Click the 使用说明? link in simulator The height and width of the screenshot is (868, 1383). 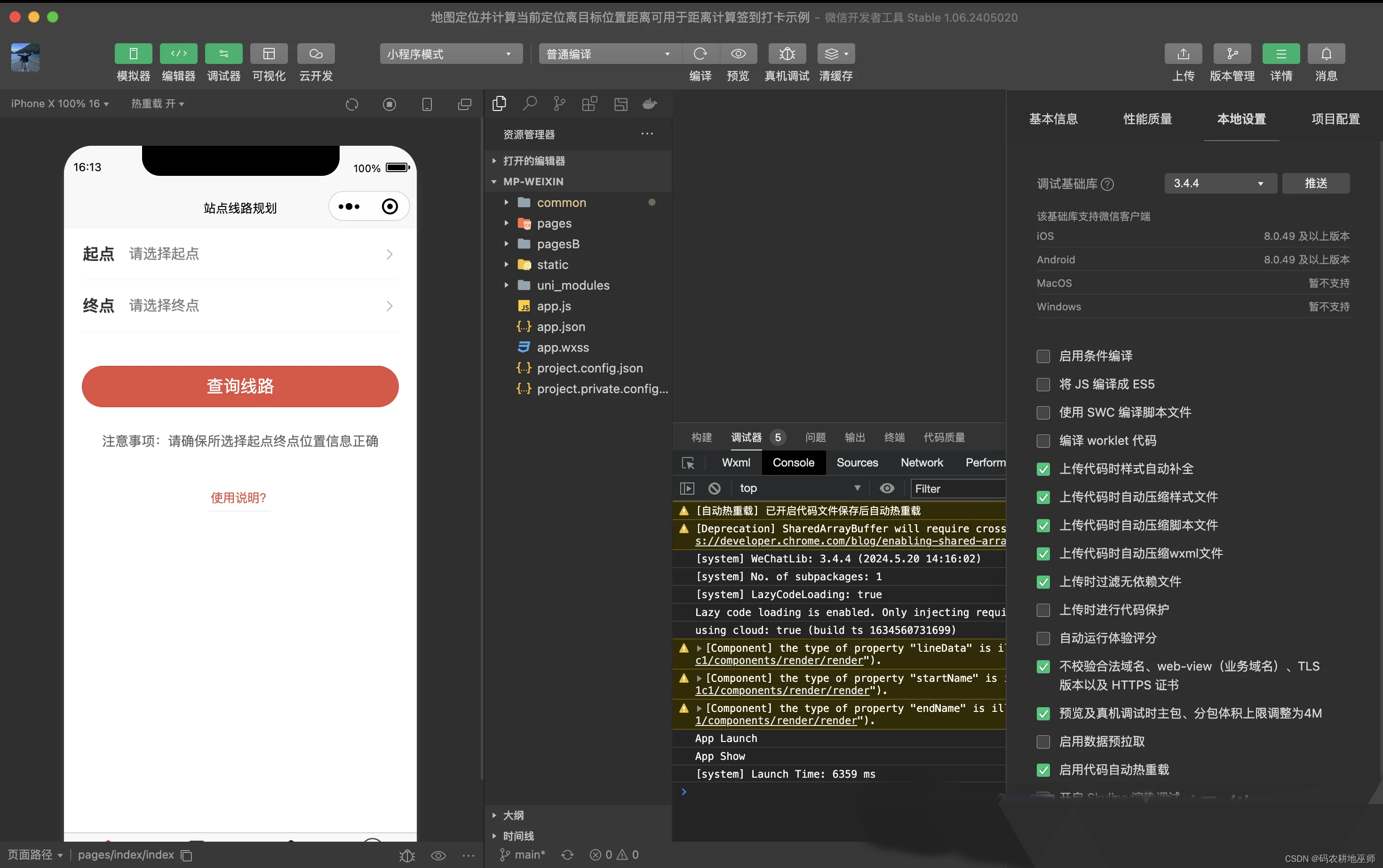[238, 498]
